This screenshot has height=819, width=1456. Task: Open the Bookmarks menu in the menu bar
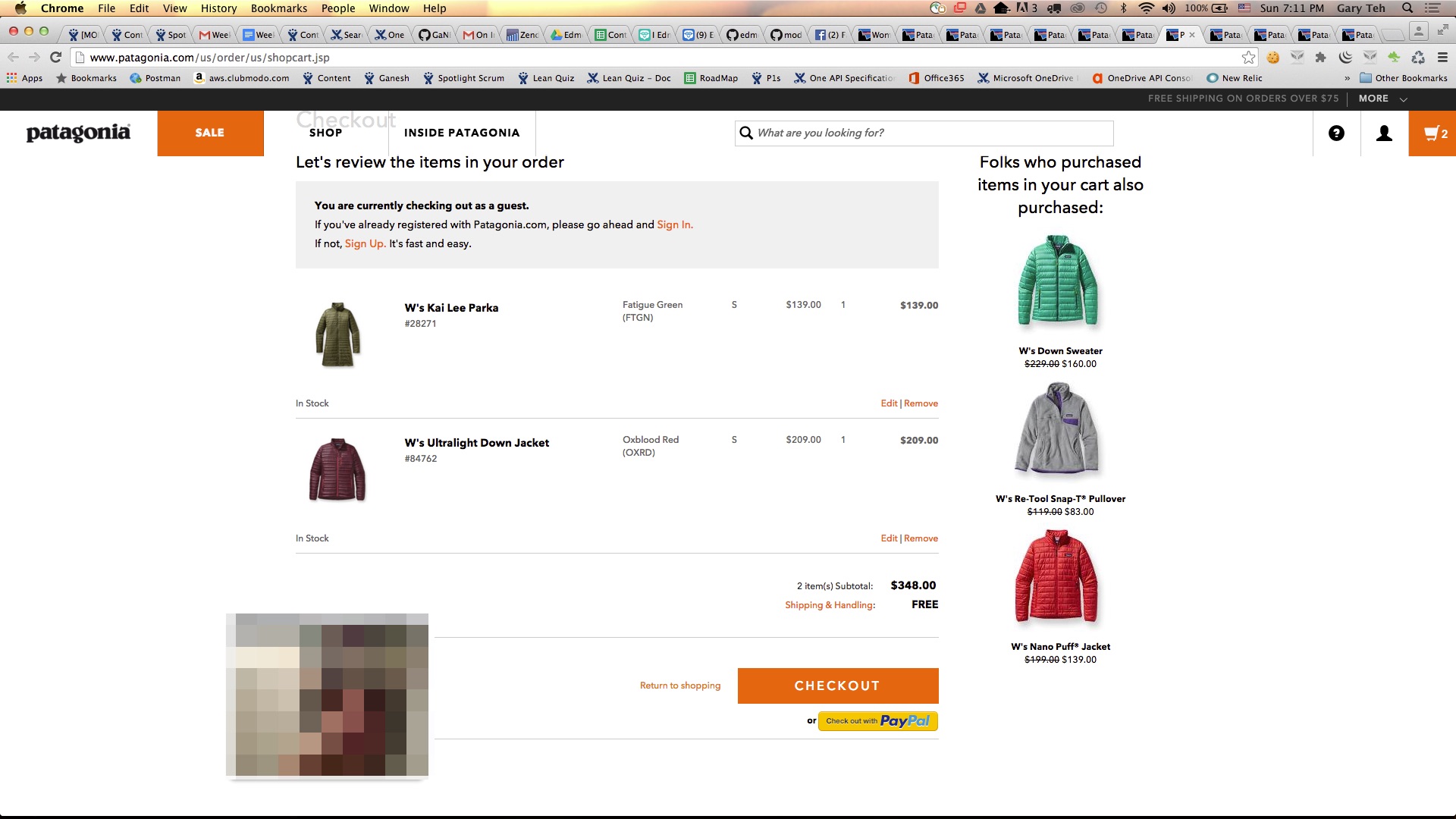(279, 8)
